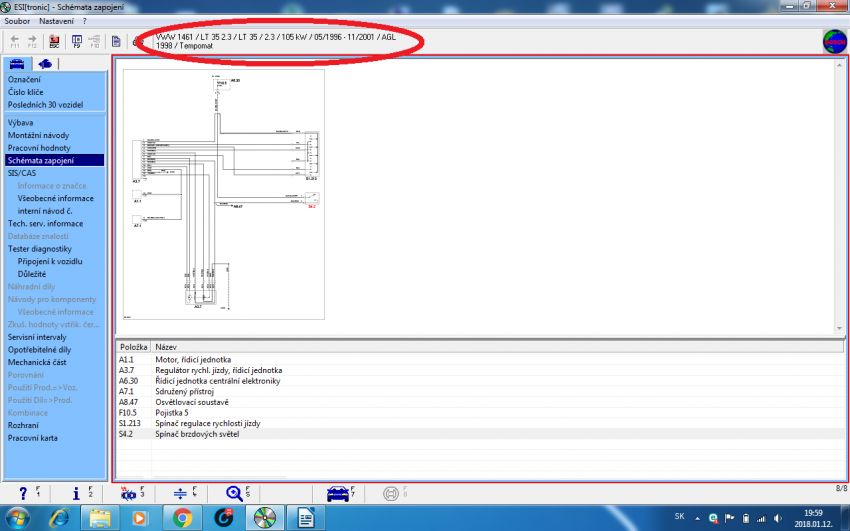
Task: Click the F3 component icon
Action: (128, 493)
